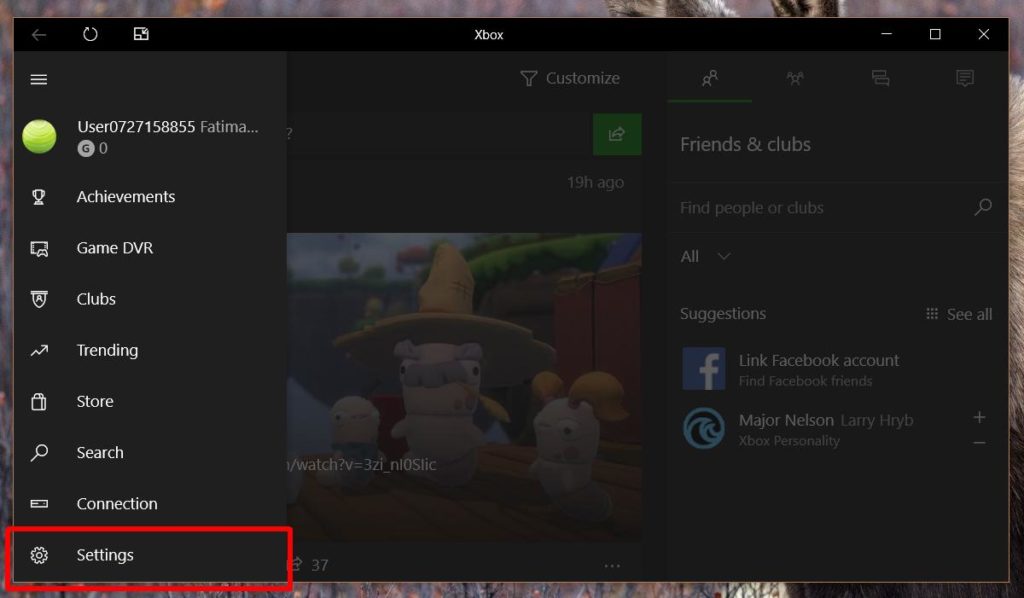The width and height of the screenshot is (1024, 598).
Task: Refresh the activity feed
Action: coord(90,33)
